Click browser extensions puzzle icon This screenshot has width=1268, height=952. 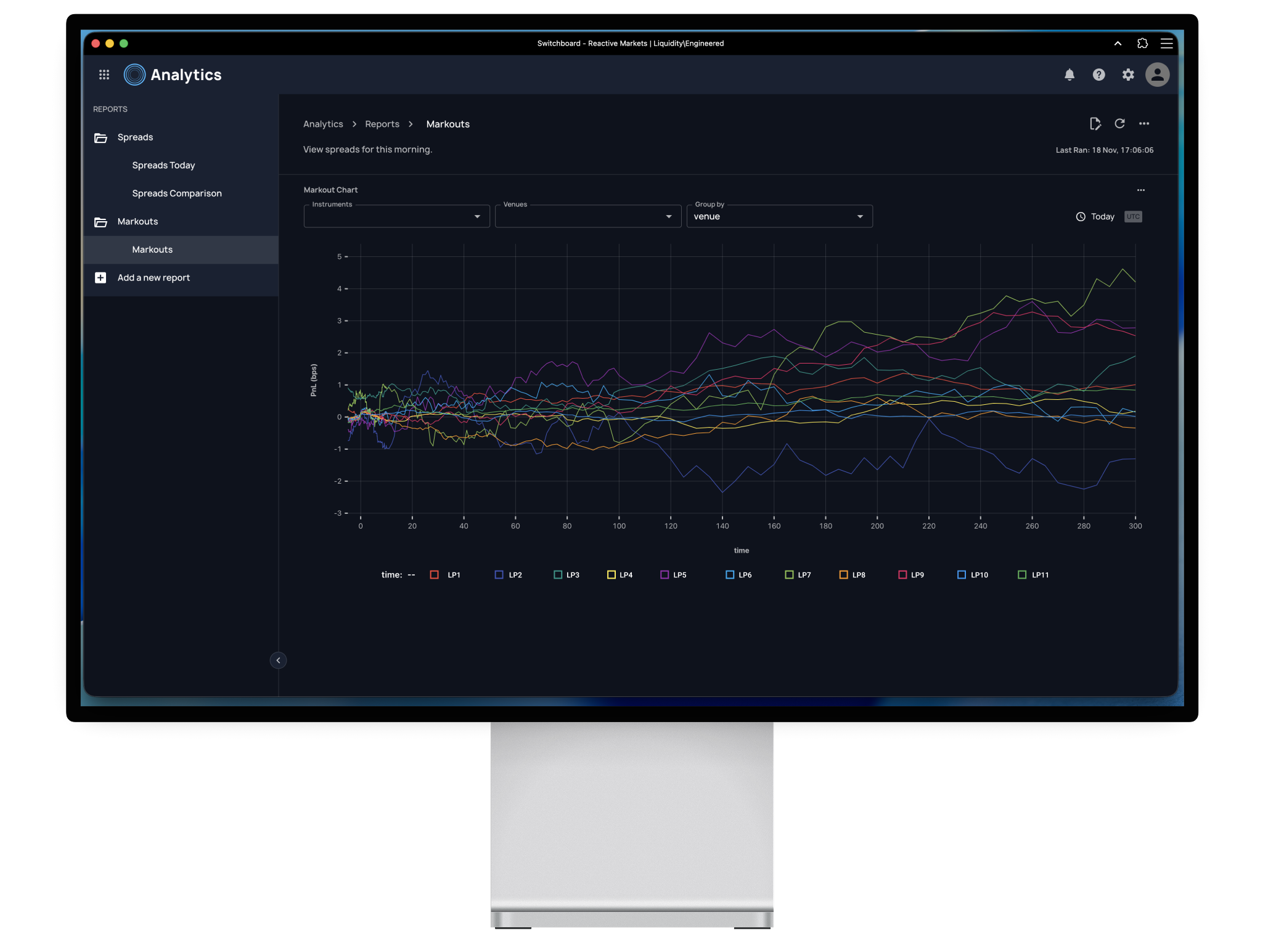(1142, 43)
